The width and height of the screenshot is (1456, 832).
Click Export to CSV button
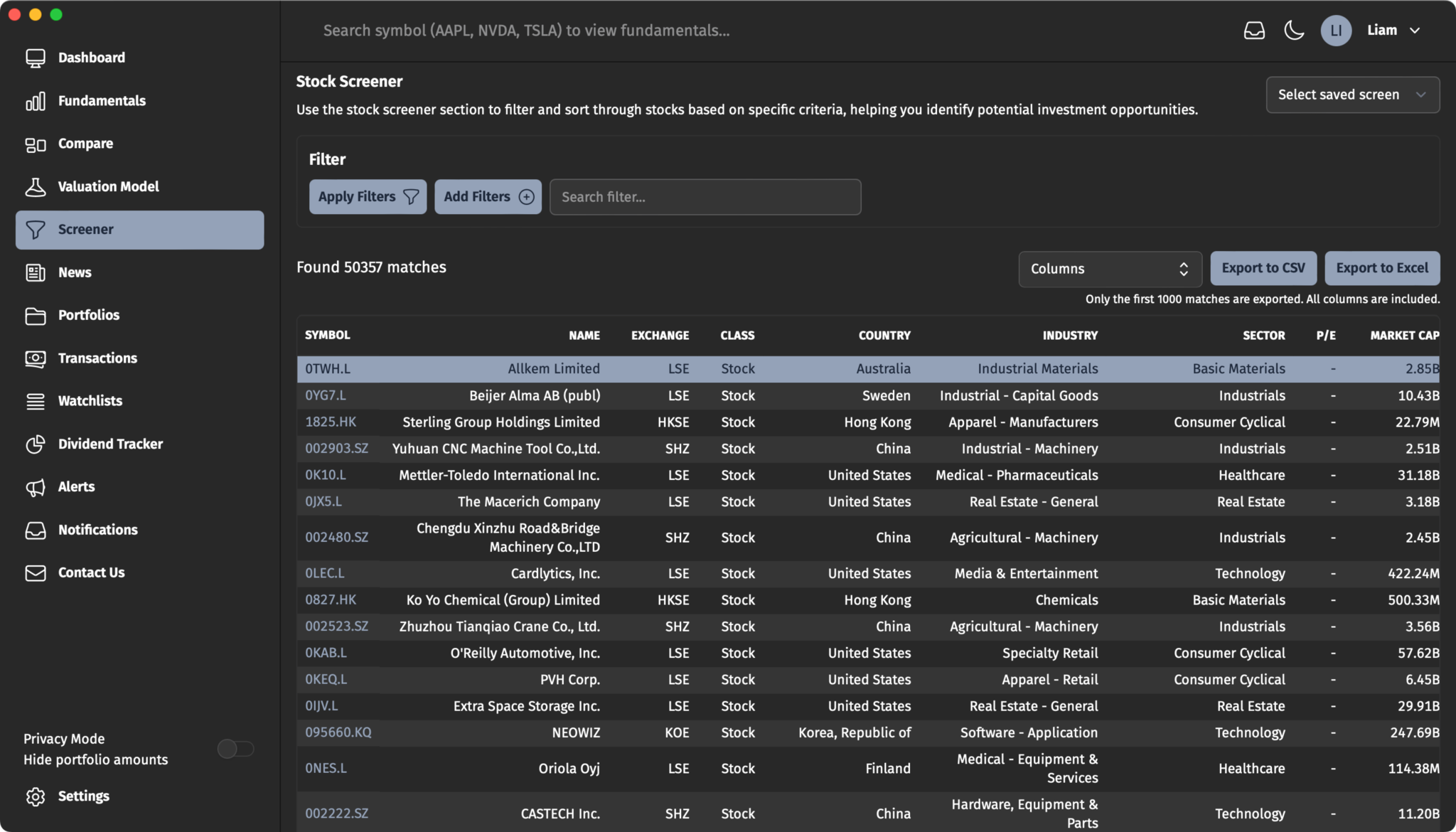click(x=1263, y=268)
